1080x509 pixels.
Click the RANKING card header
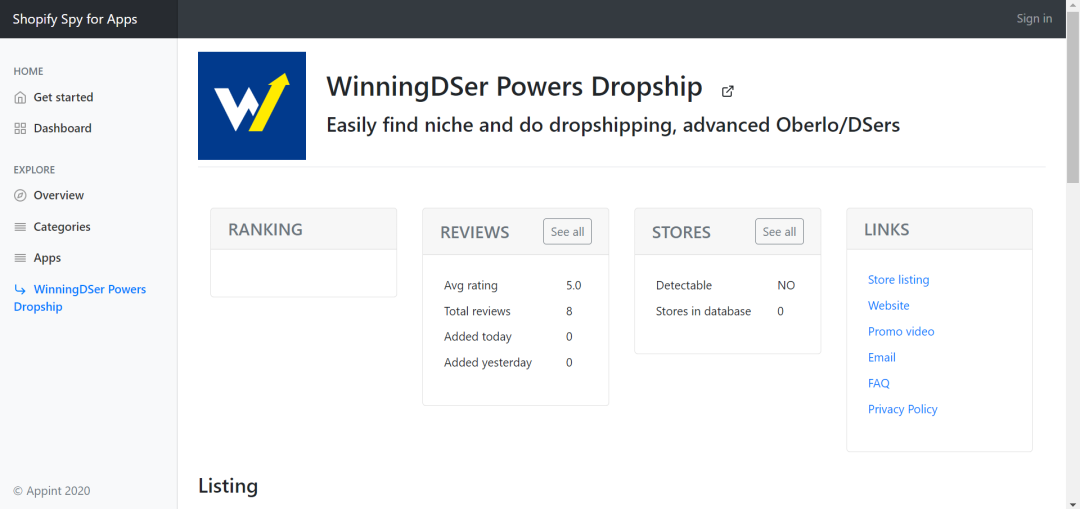click(x=304, y=229)
